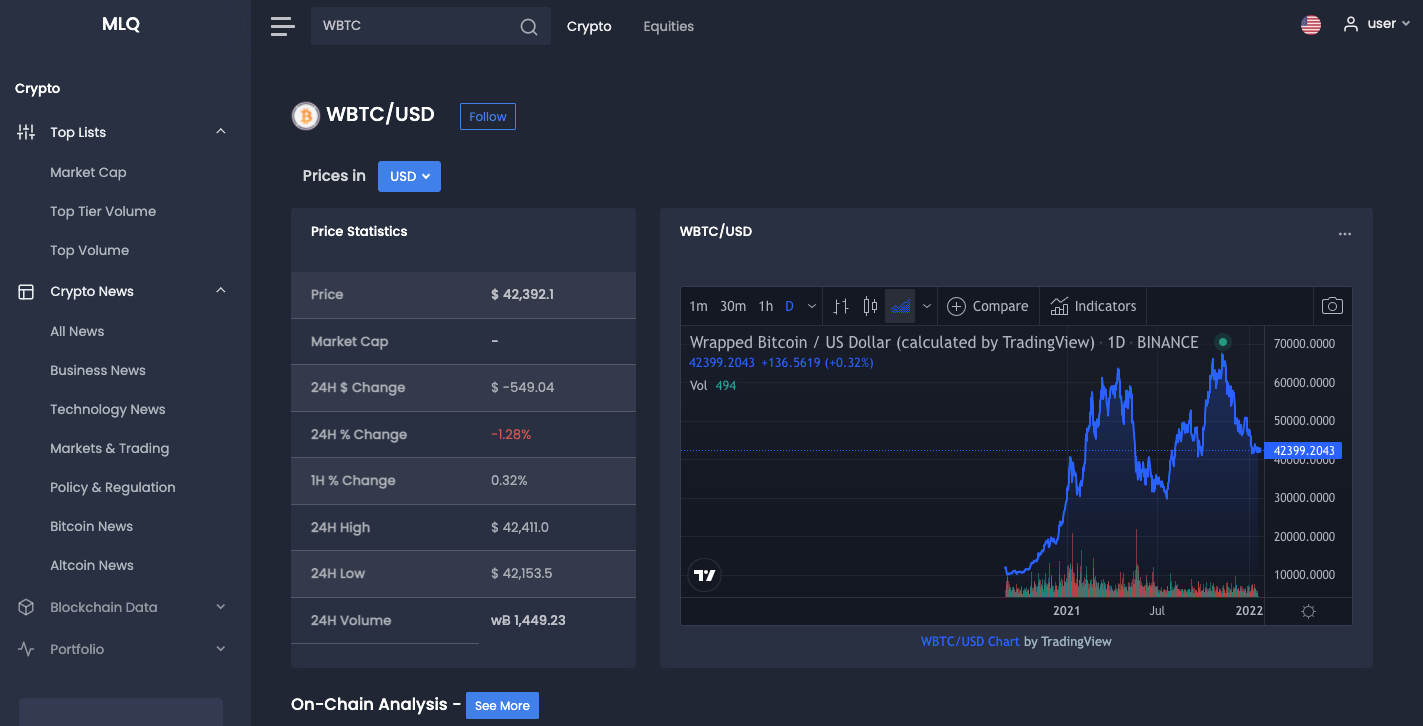This screenshot has height=726, width=1423.
Task: Click the 24H Low value $ 42,153.5
Action: coord(521,573)
